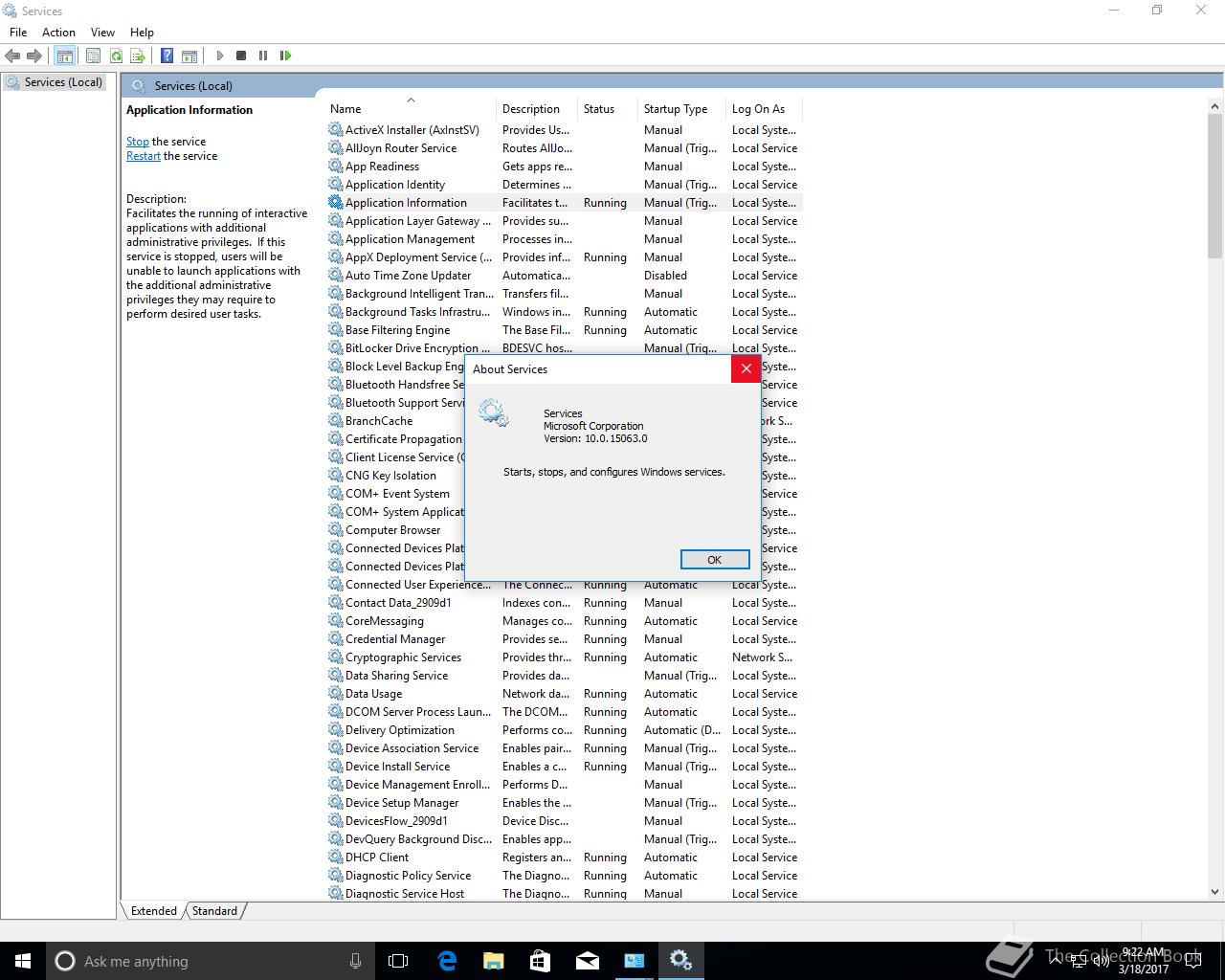Switch to the Extended tab
The width and height of the screenshot is (1225, 980).
[153, 910]
